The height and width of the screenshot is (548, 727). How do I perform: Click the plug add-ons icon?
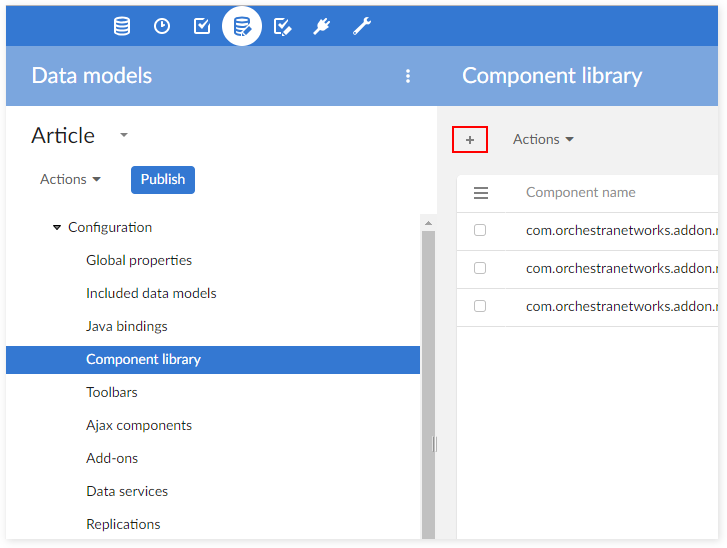[x=322, y=27]
